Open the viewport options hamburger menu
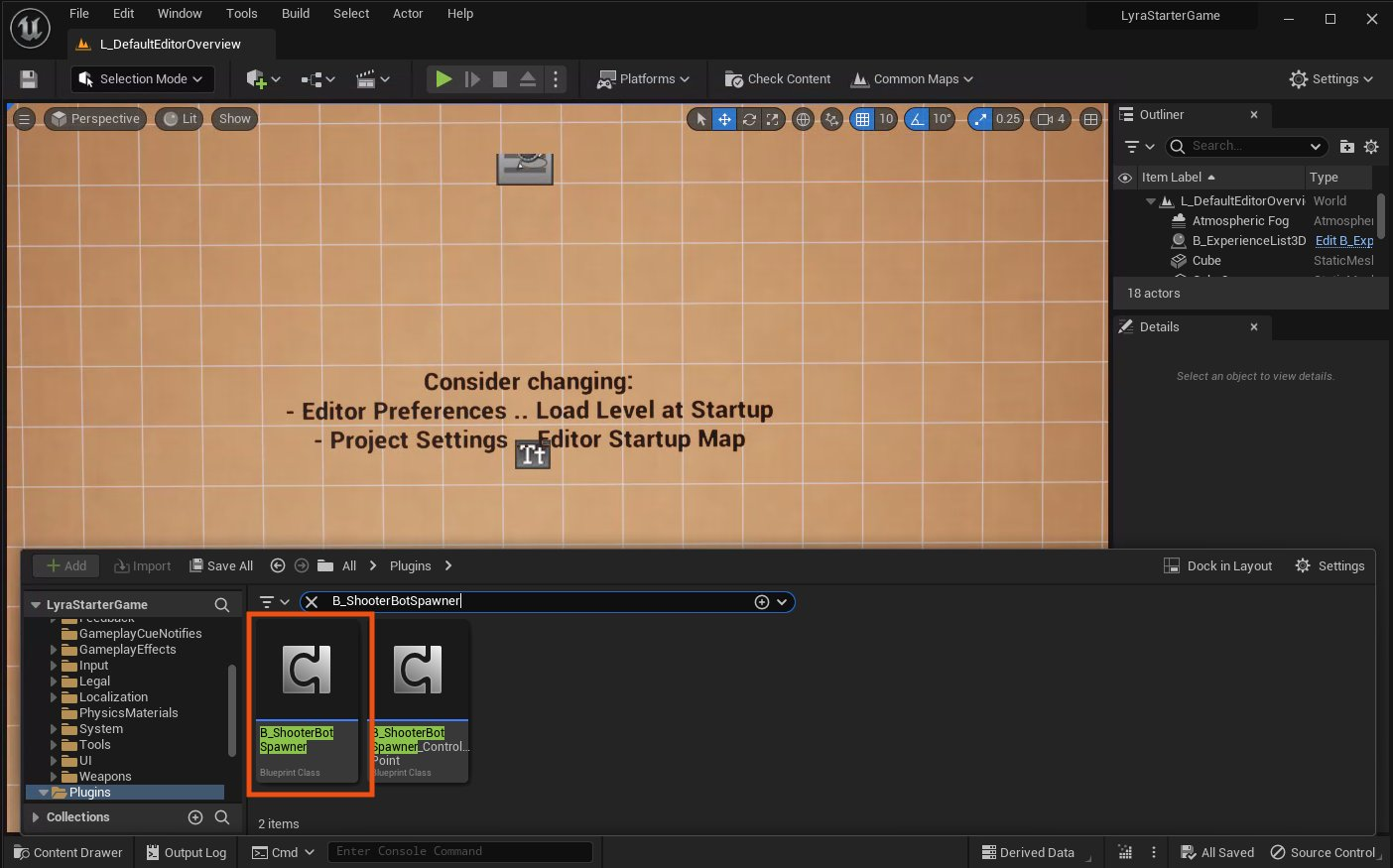Image resolution: width=1393 pixels, height=868 pixels. (x=25, y=119)
